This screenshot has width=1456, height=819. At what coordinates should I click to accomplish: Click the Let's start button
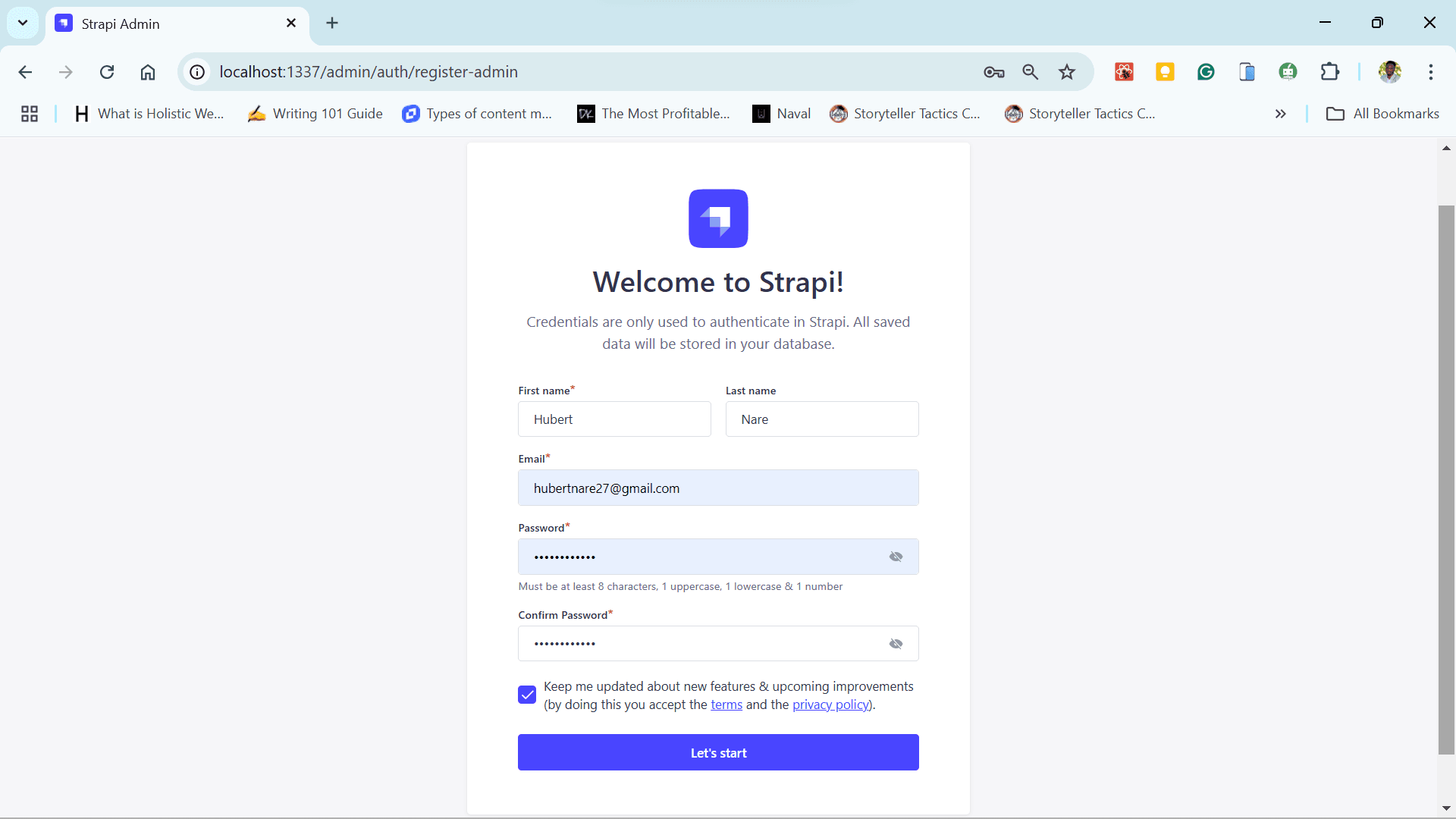pos(718,752)
